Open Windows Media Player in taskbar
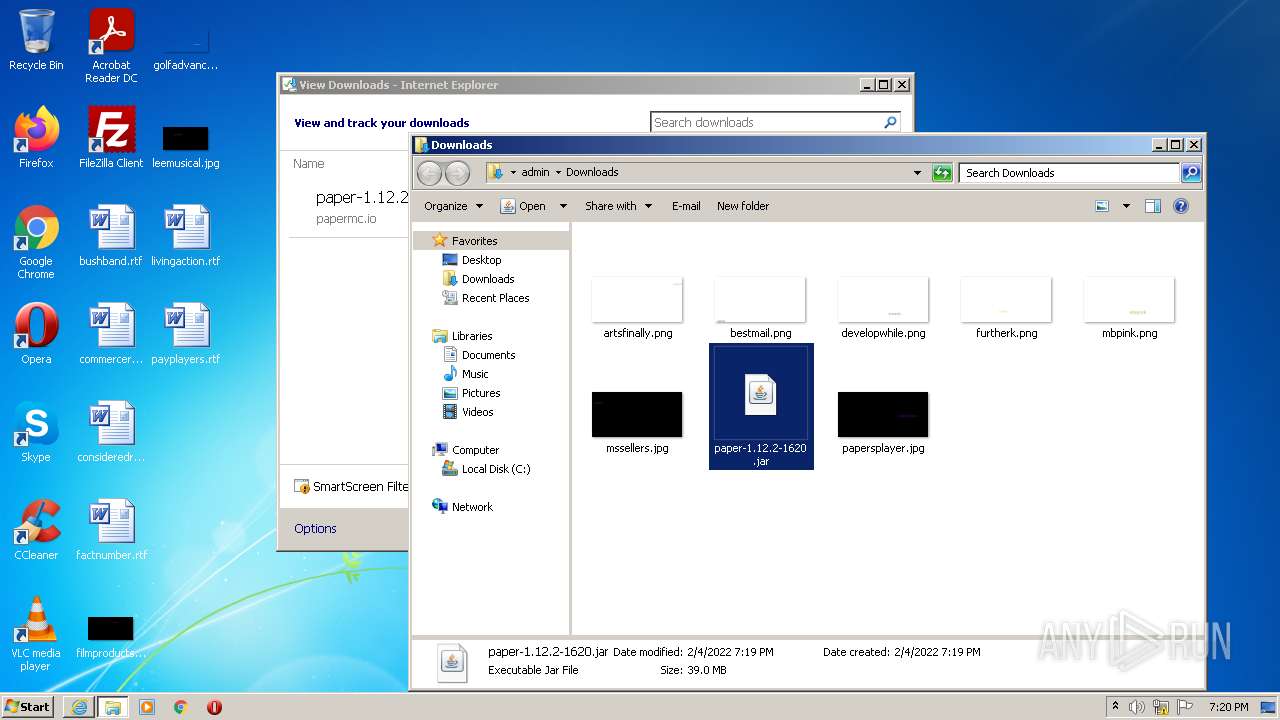The image size is (1280, 720). (x=147, y=707)
